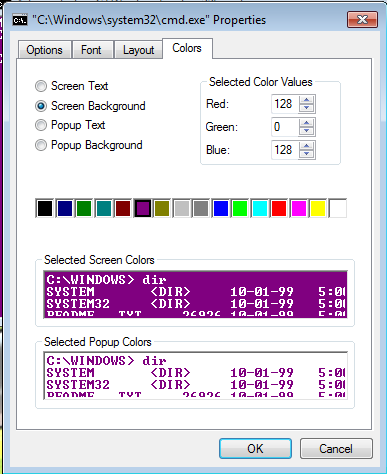Click the Selected Screen Colors preview

[x=196, y=294]
